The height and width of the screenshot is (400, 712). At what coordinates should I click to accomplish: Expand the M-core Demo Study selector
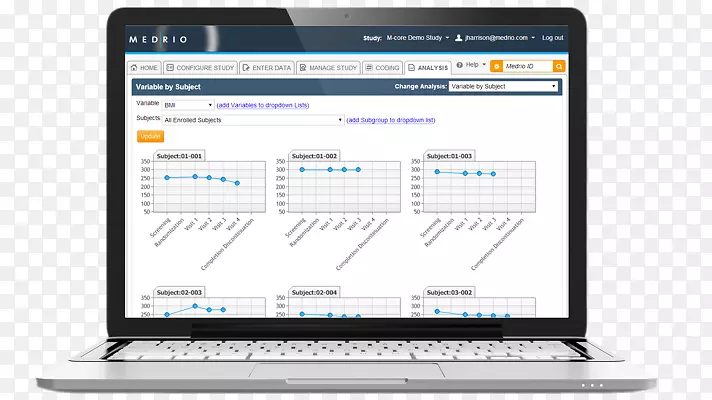click(418, 38)
